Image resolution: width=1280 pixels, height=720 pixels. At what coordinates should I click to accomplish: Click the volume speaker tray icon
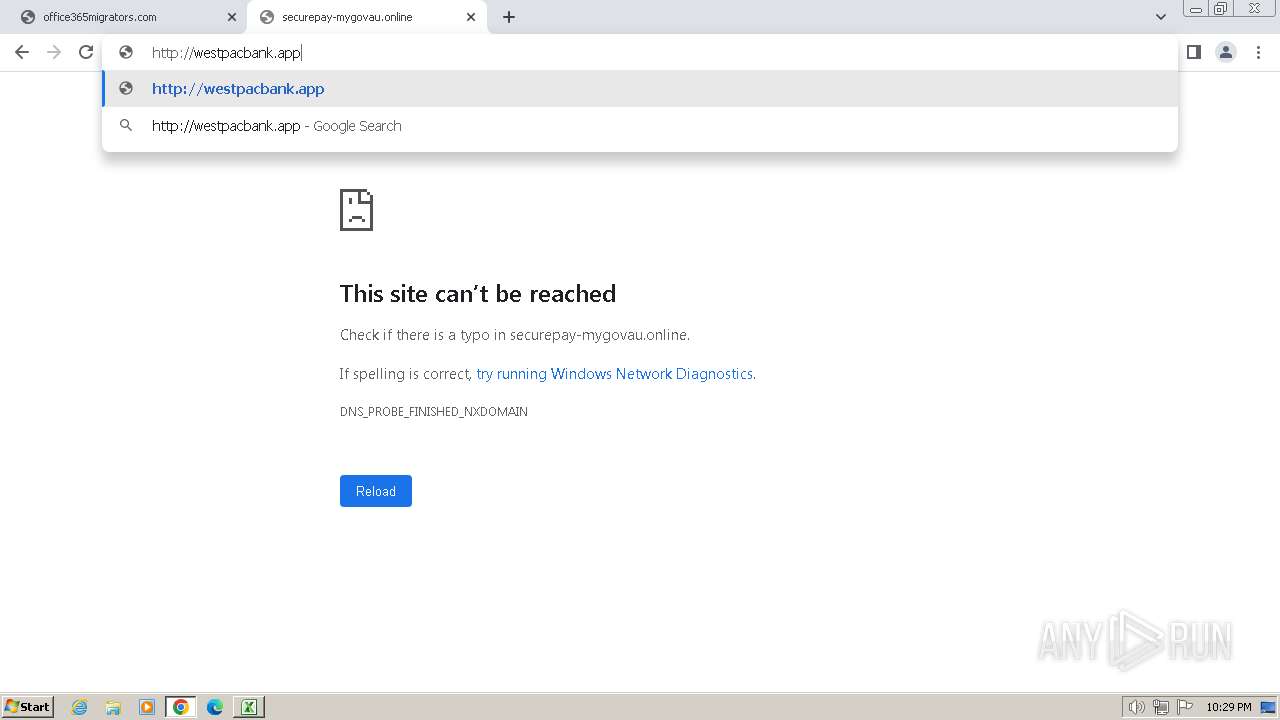click(1136, 707)
